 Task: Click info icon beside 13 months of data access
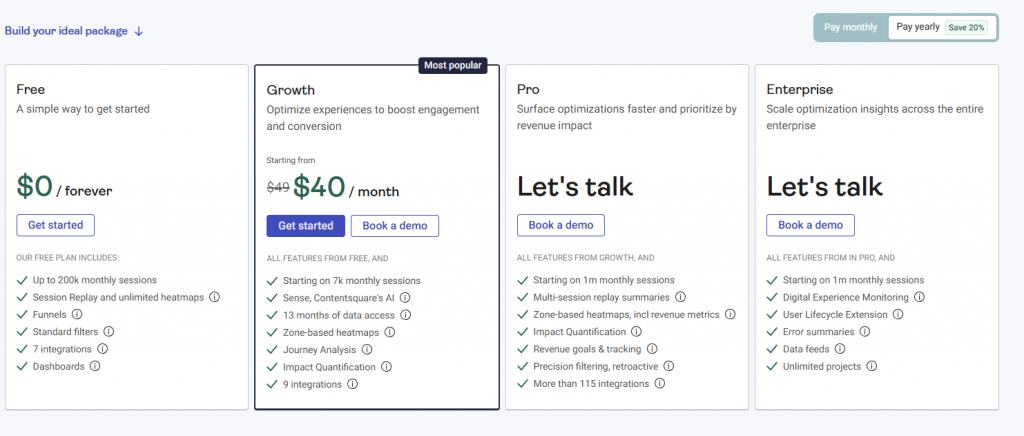(405, 315)
